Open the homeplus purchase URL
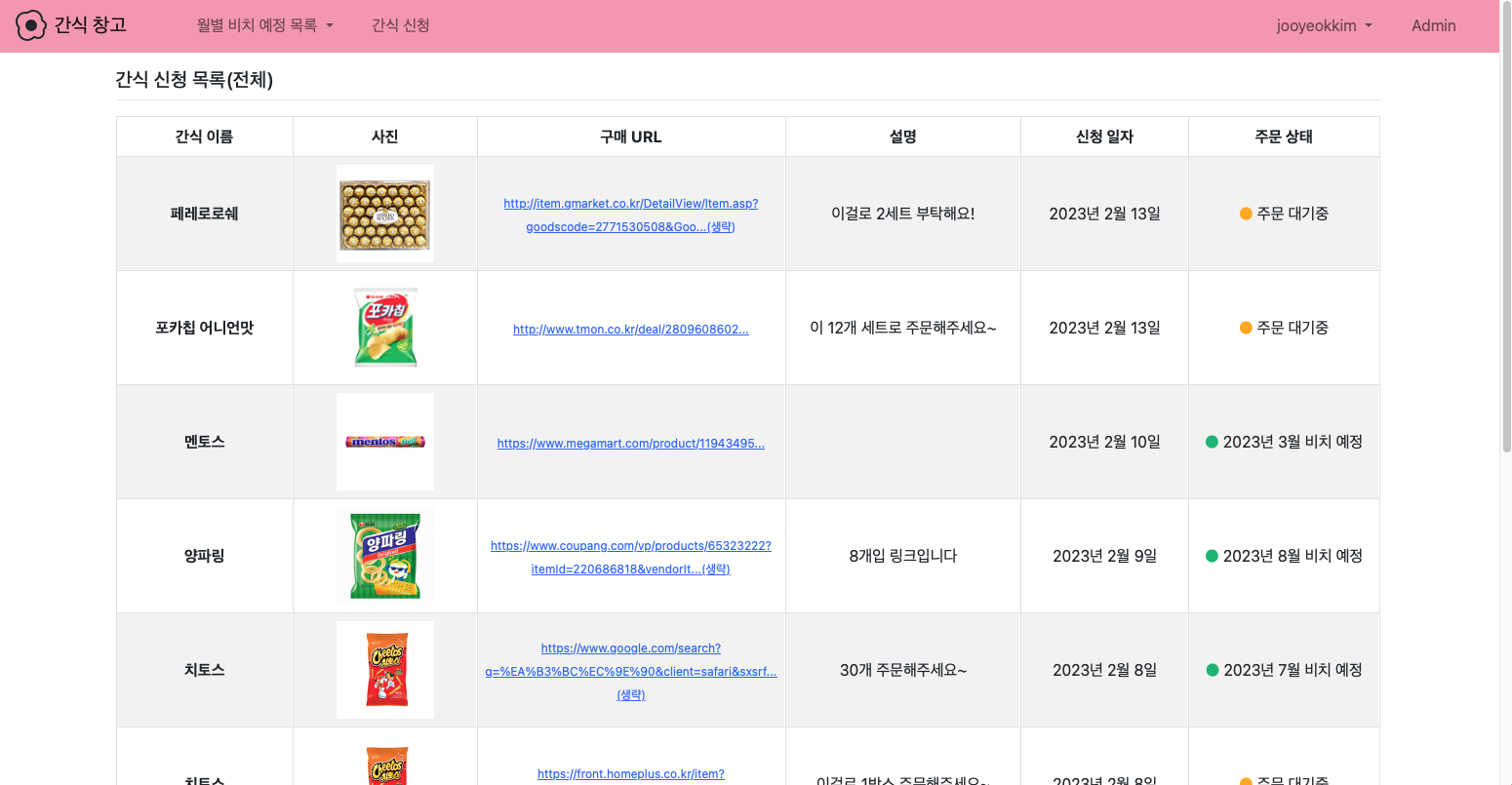 pos(631,774)
